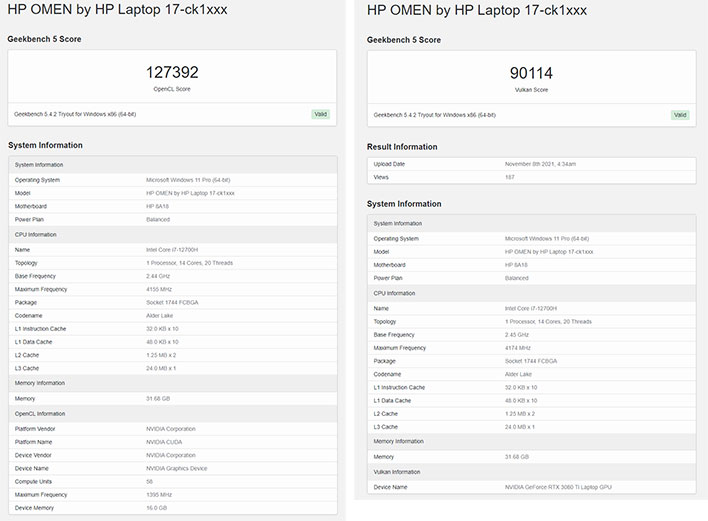Click the Valid badge under the Vulkan score
This screenshot has height=521, width=708.
click(679, 115)
